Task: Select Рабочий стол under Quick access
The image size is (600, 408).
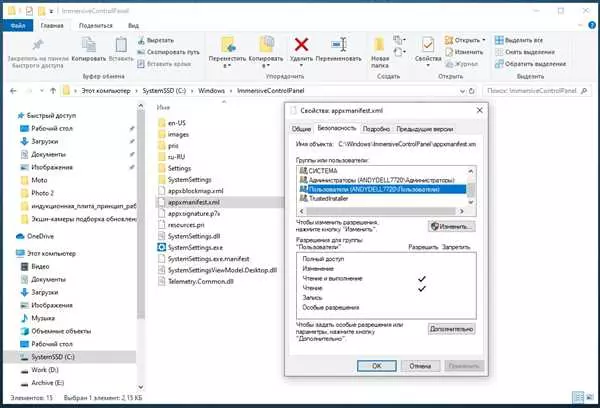Action: click(x=52, y=128)
